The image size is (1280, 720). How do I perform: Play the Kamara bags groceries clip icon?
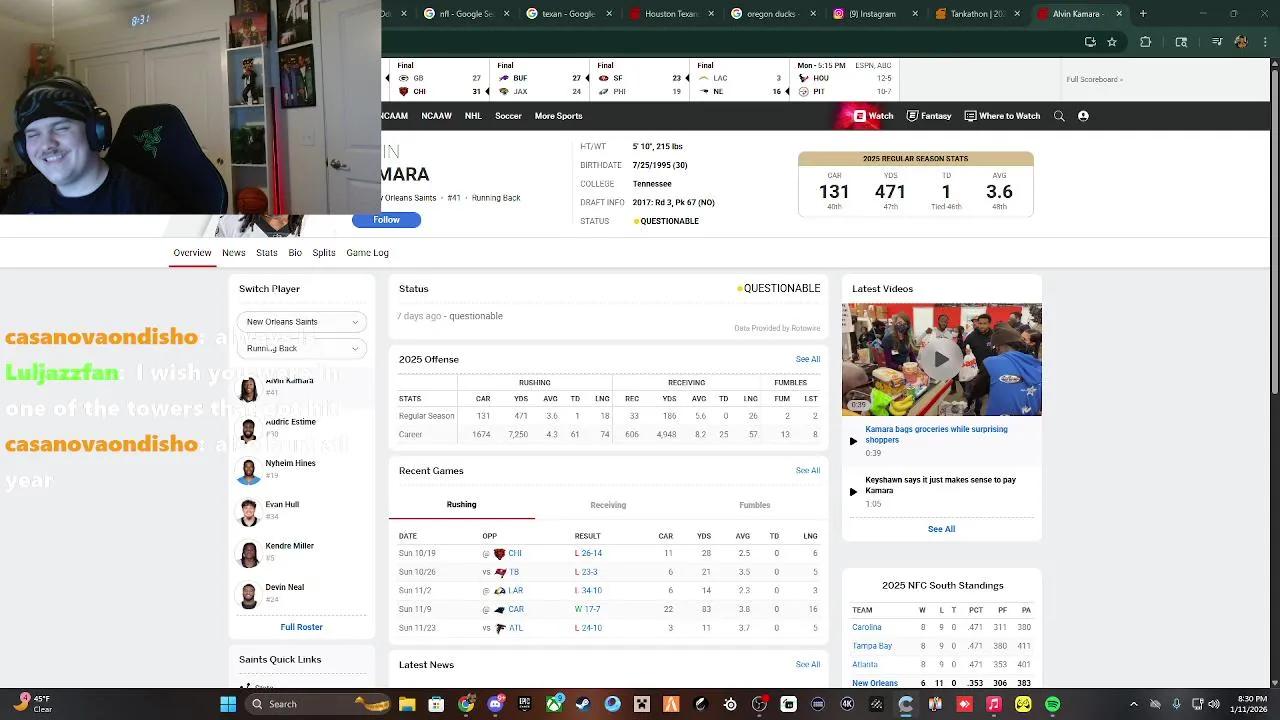(853, 441)
